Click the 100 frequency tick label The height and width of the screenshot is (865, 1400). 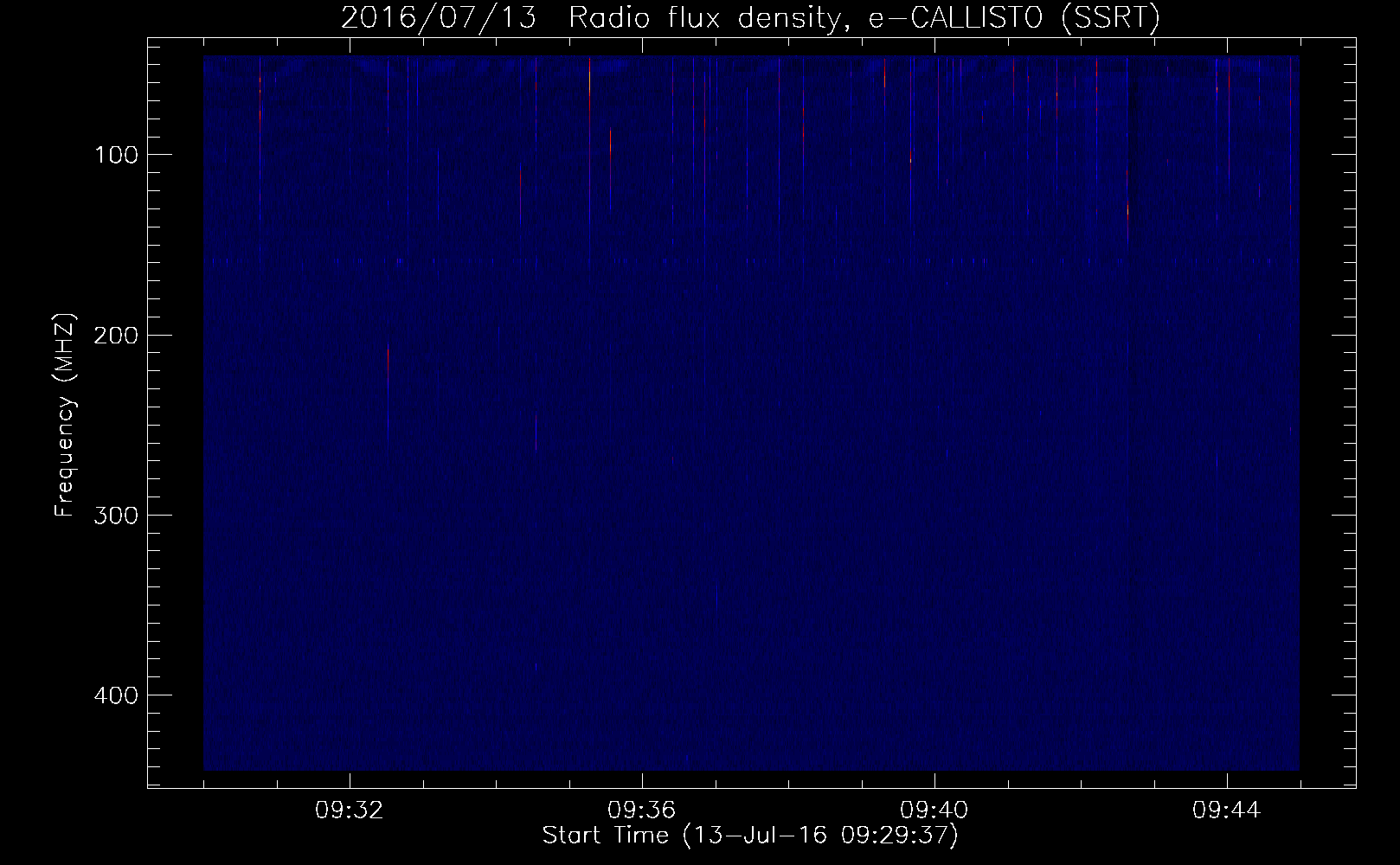[x=116, y=155]
